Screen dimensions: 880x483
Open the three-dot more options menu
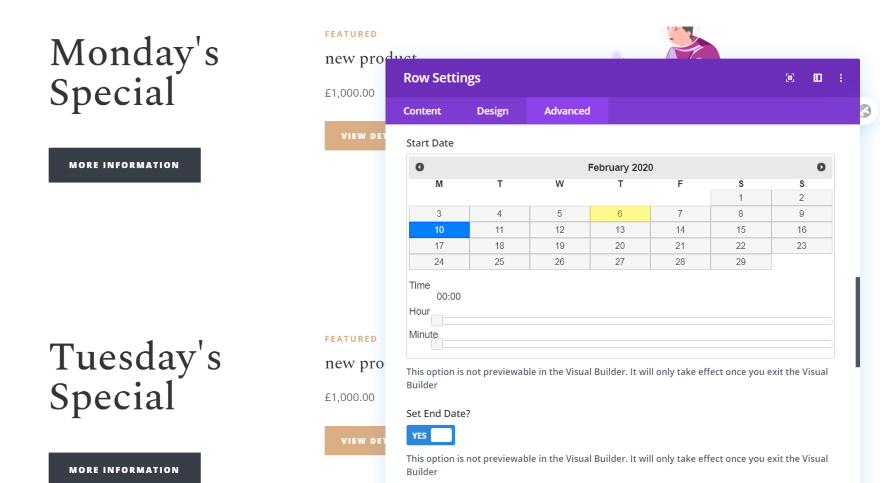(841, 78)
